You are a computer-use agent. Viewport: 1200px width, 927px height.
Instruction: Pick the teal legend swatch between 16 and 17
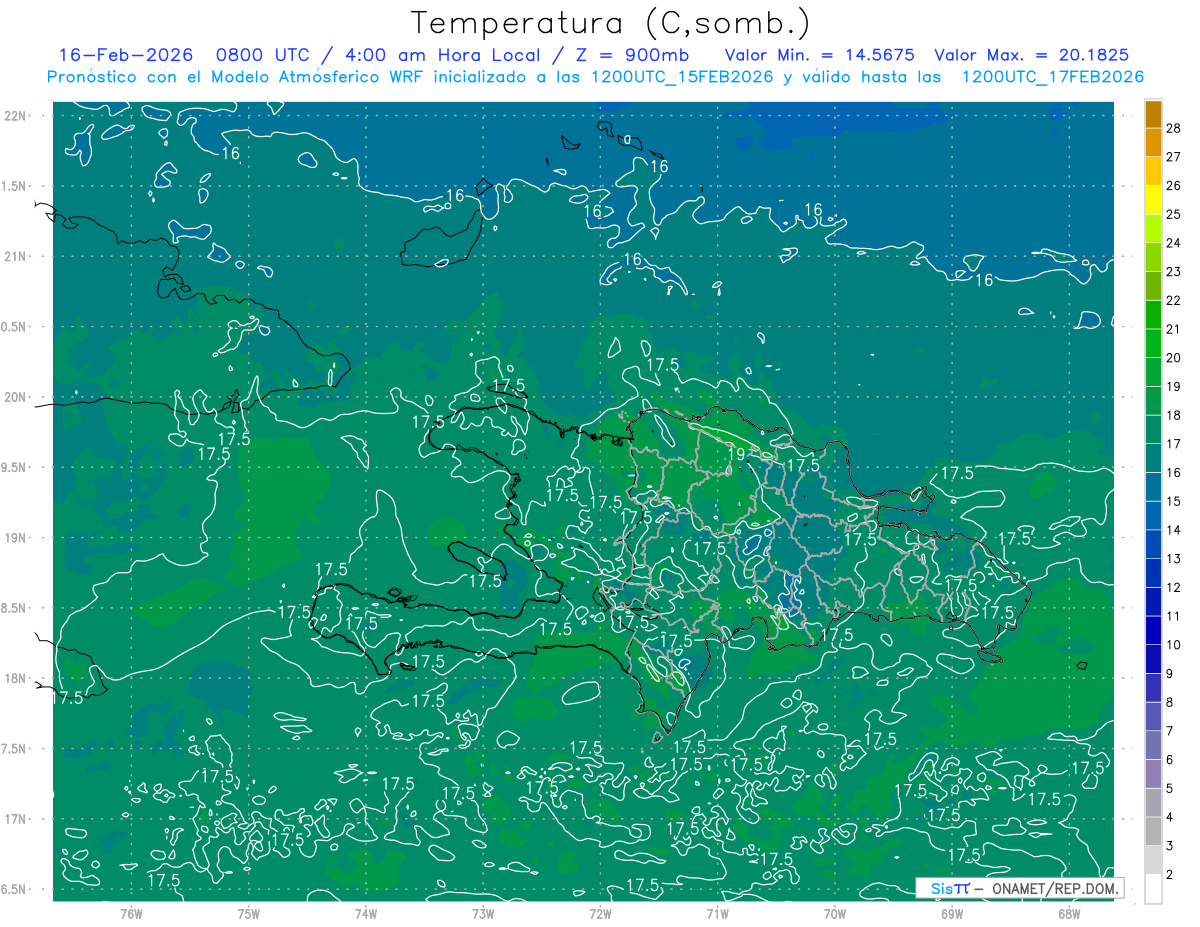tap(1153, 458)
